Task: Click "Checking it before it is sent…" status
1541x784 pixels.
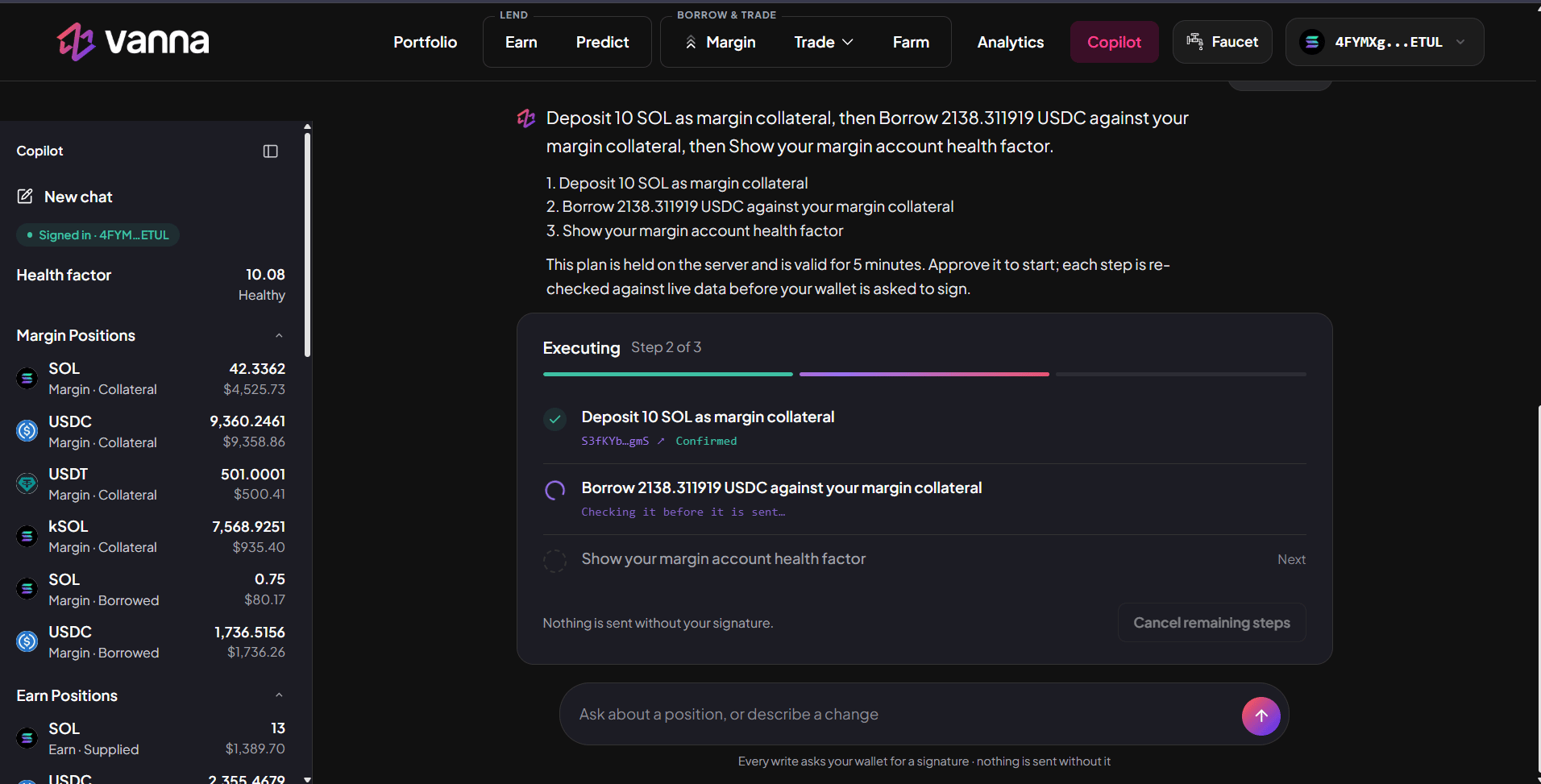Action: point(683,512)
